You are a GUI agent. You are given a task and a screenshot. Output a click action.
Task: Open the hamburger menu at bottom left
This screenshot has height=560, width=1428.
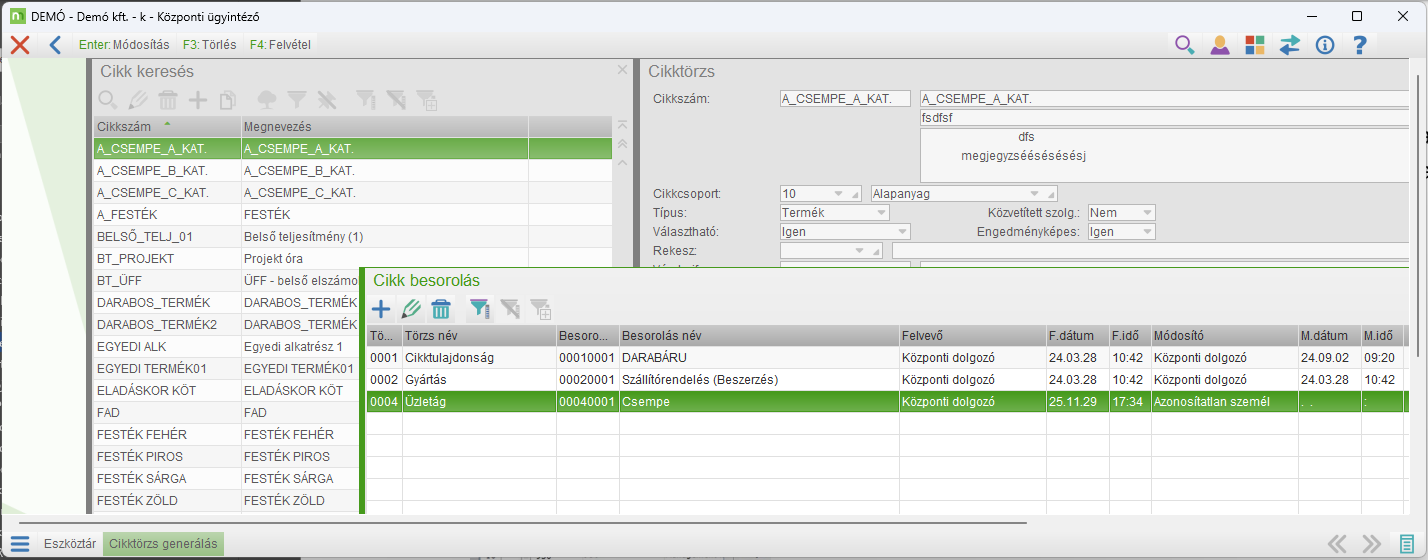20,544
